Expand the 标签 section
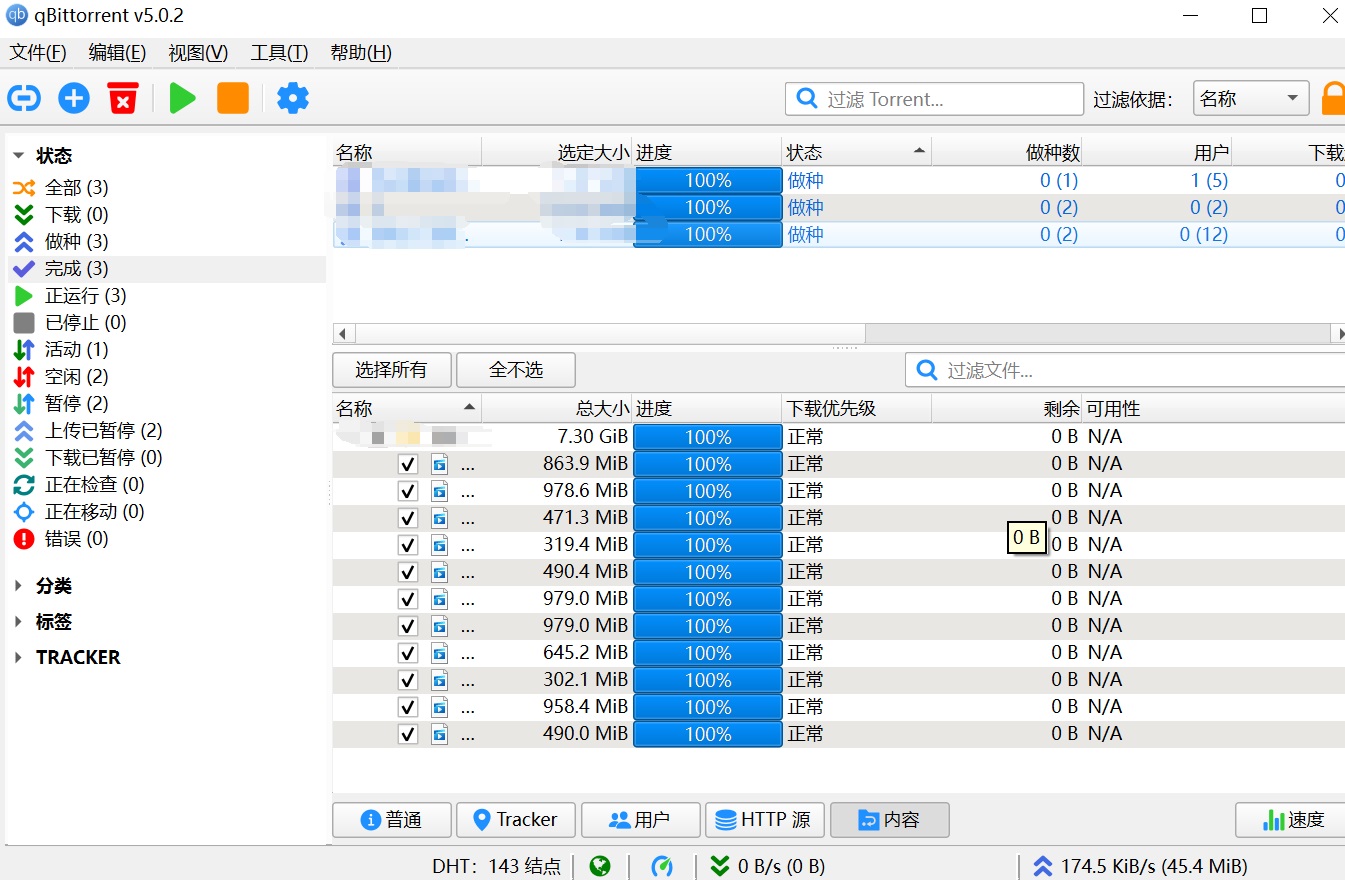The width and height of the screenshot is (1345, 880). click(19, 622)
